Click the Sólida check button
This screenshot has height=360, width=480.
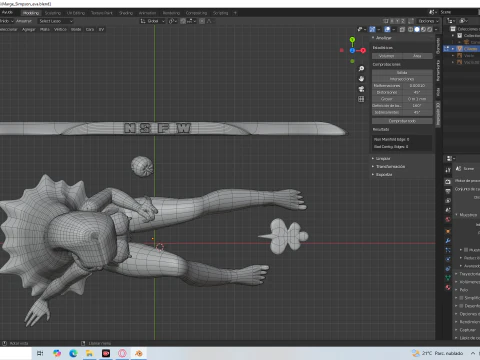point(402,72)
